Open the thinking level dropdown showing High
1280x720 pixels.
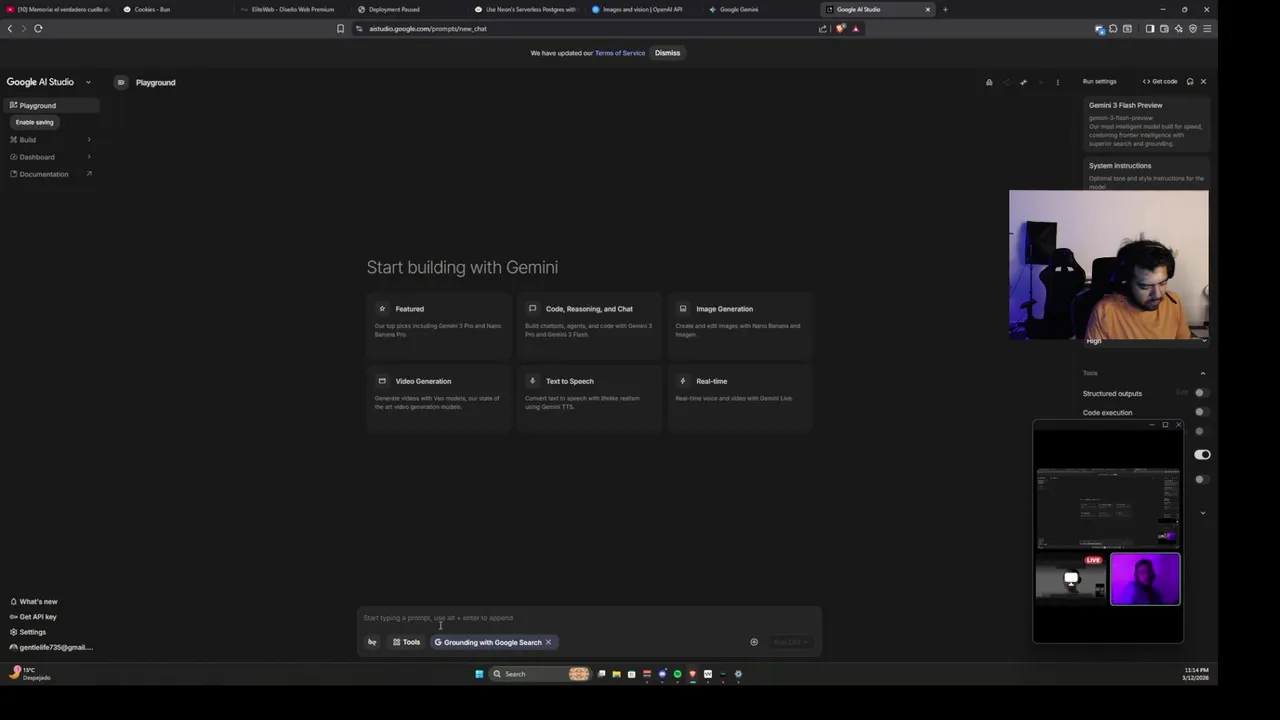pos(1146,341)
